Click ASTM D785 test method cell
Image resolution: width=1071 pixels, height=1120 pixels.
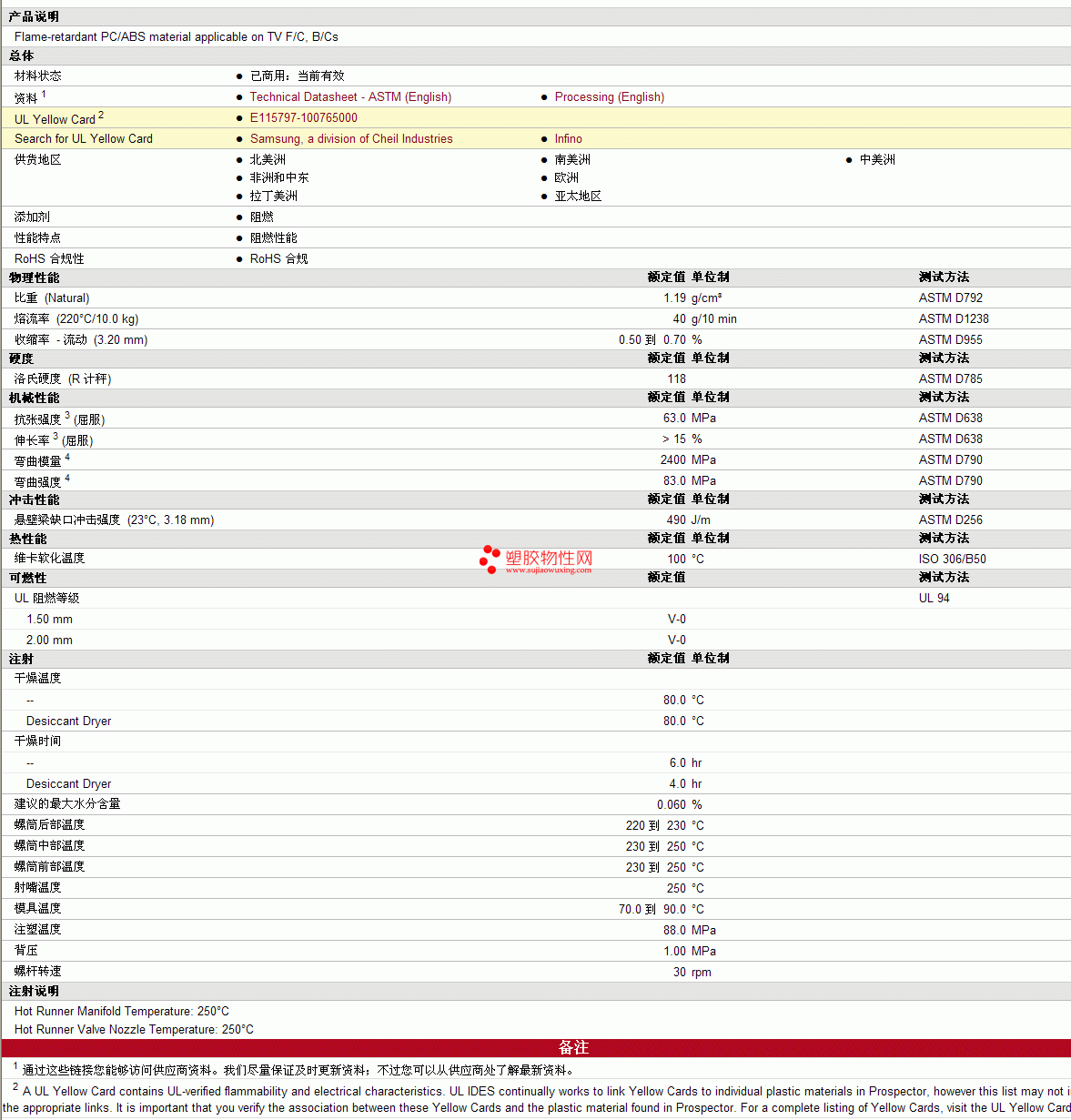tap(951, 378)
